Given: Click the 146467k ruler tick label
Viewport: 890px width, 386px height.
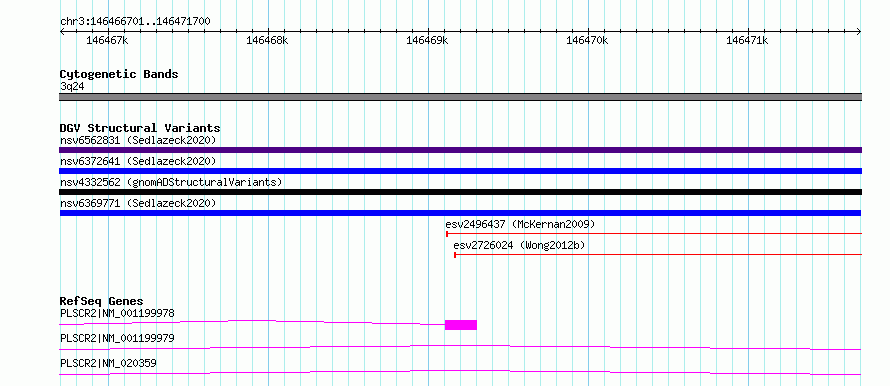Looking at the screenshot, I should pos(107,40).
